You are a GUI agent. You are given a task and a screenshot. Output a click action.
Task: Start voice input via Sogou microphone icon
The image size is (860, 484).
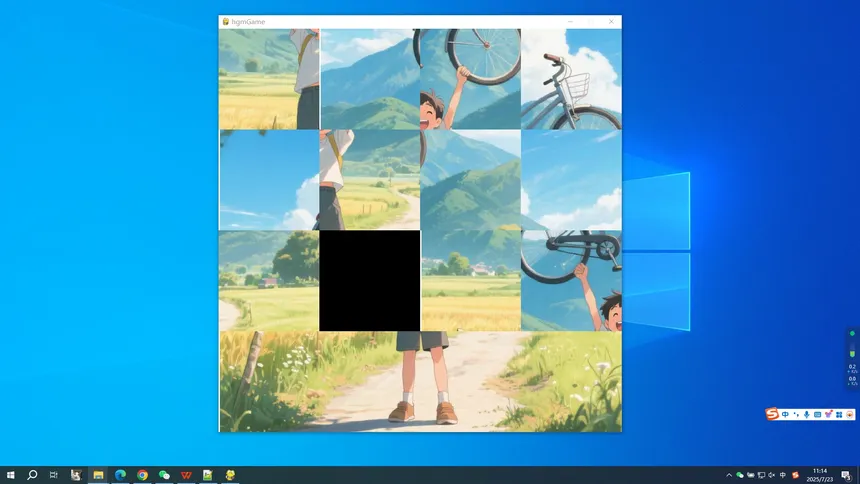click(807, 414)
